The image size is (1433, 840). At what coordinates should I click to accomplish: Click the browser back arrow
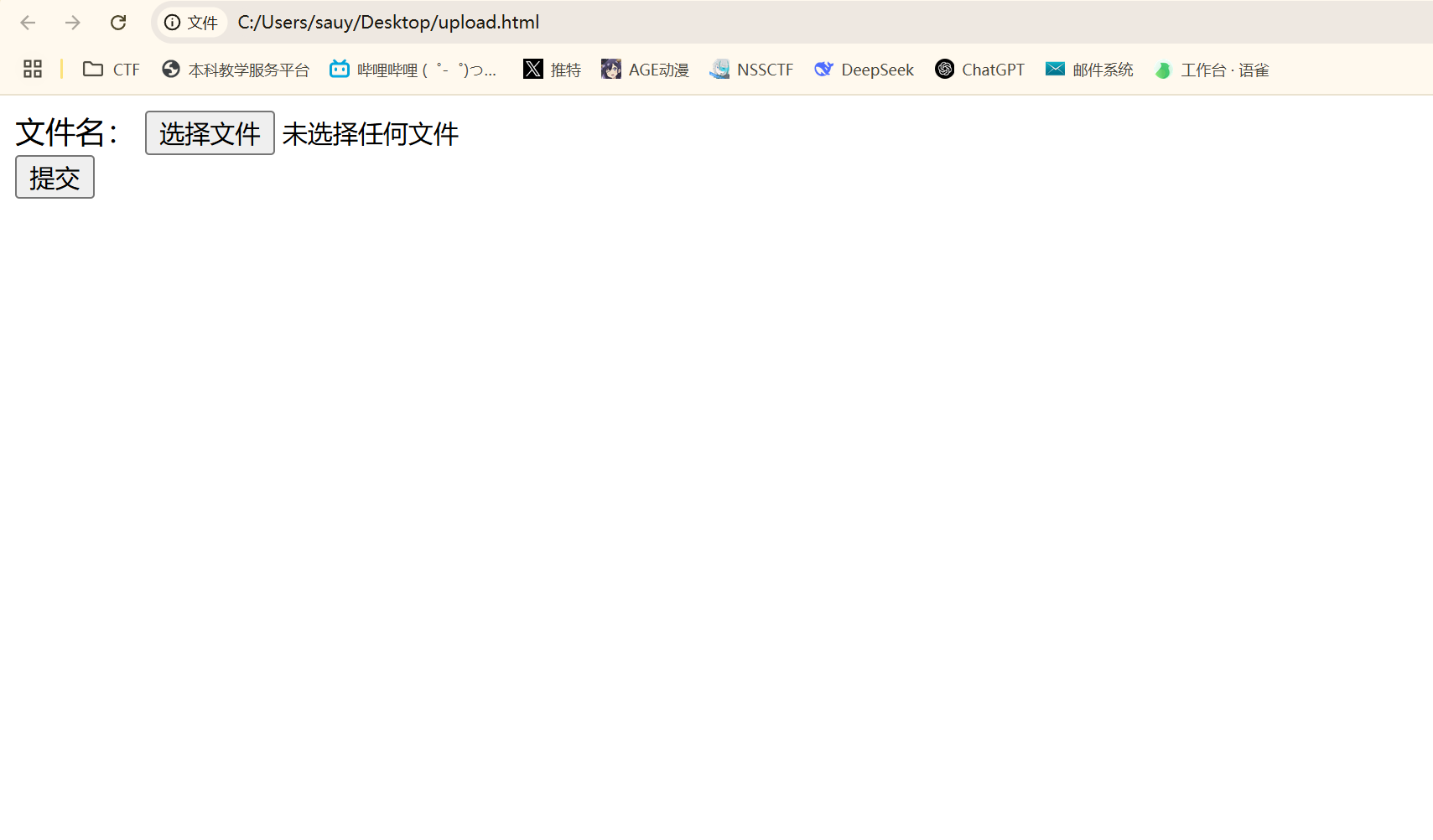click(28, 23)
